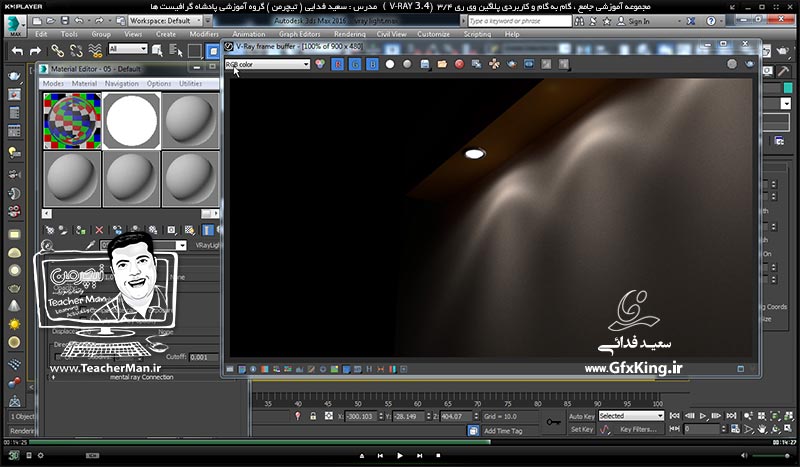The height and width of the screenshot is (467, 800).
Task: Switch to alpha channel white circle
Action: [x=390, y=64]
